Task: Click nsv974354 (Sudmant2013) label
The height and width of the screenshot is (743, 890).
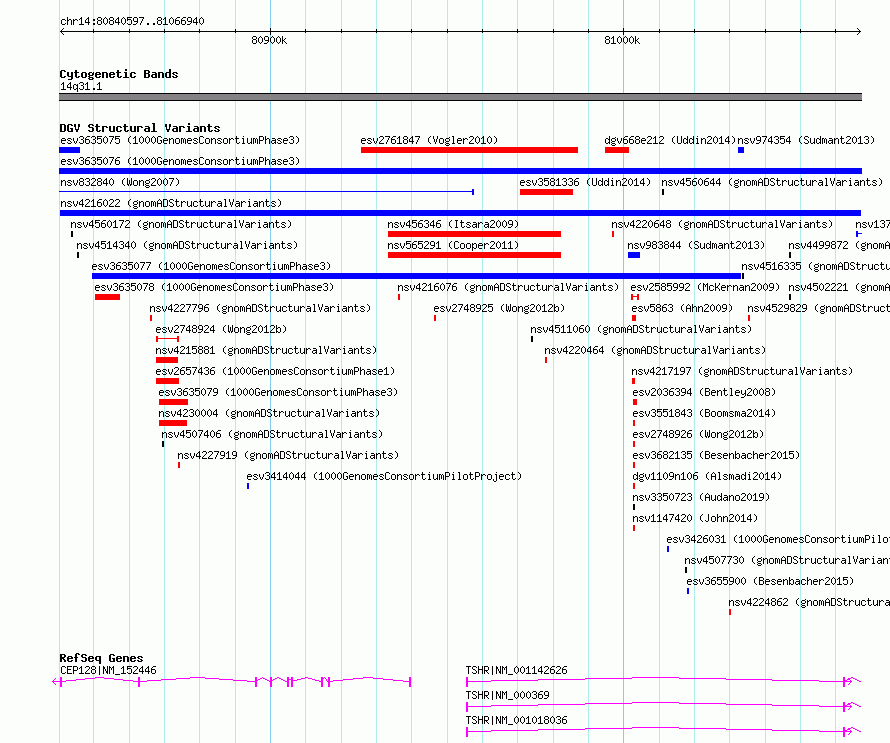Action: pyautogui.click(x=806, y=140)
